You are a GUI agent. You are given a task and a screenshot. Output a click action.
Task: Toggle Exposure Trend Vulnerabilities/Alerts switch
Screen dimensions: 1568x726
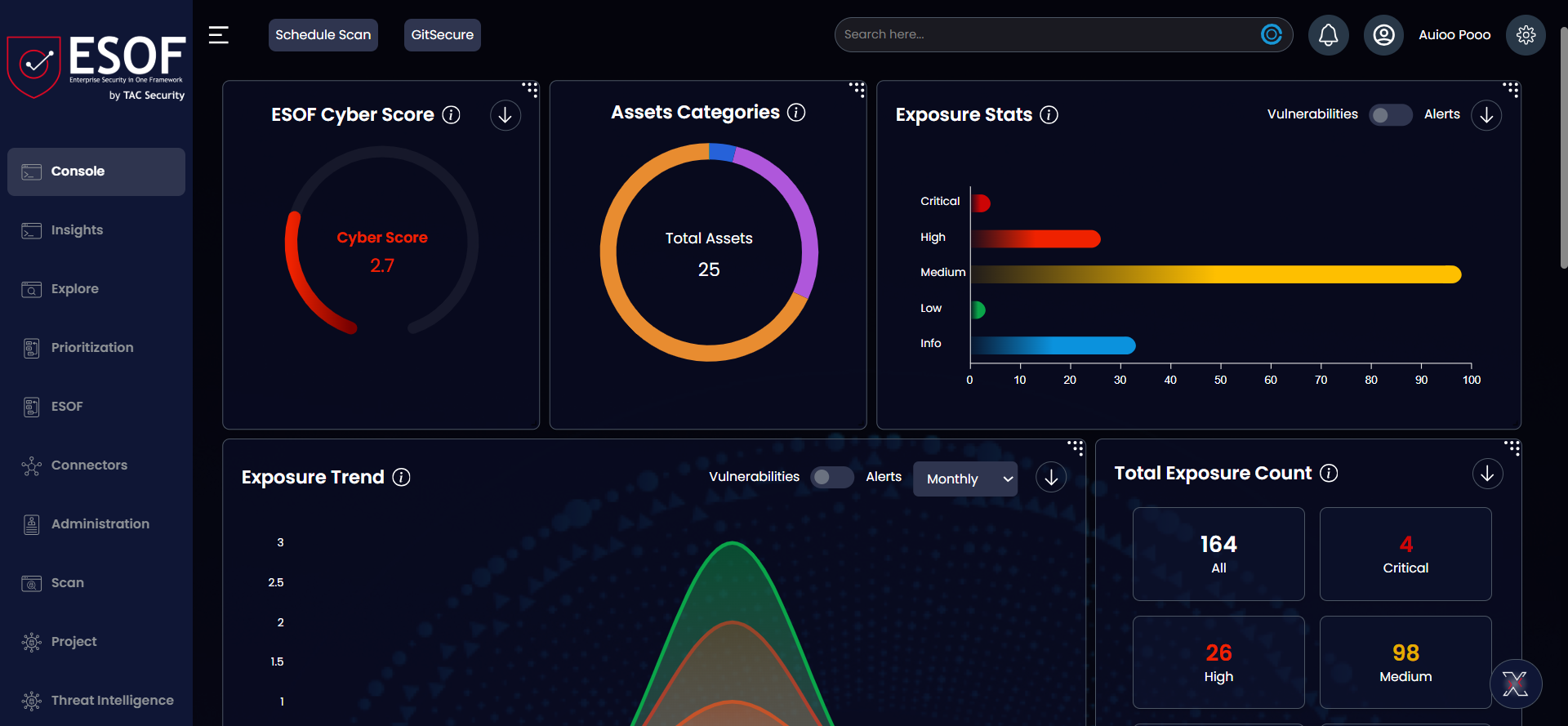[831, 477]
